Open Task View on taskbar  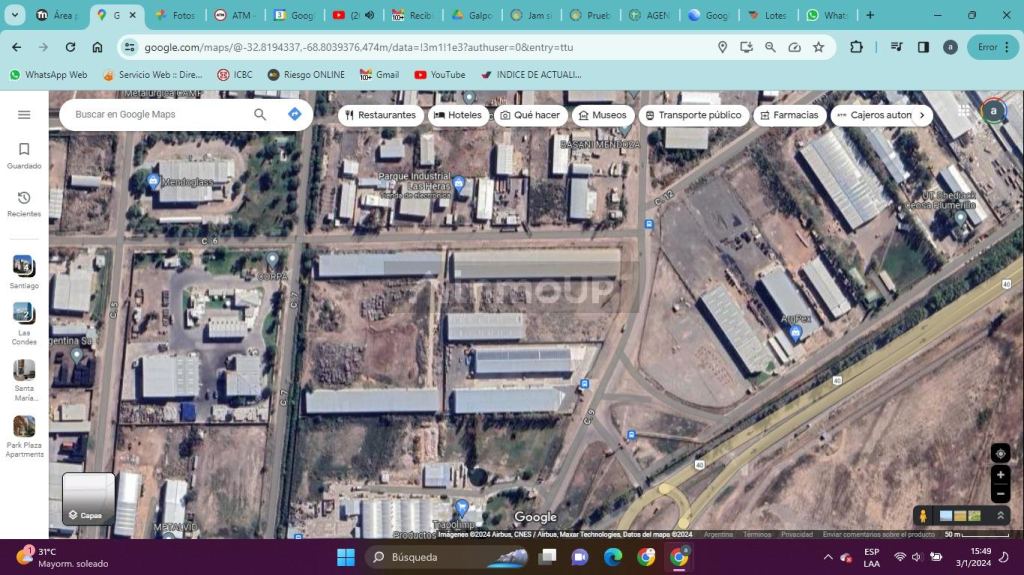(x=547, y=557)
